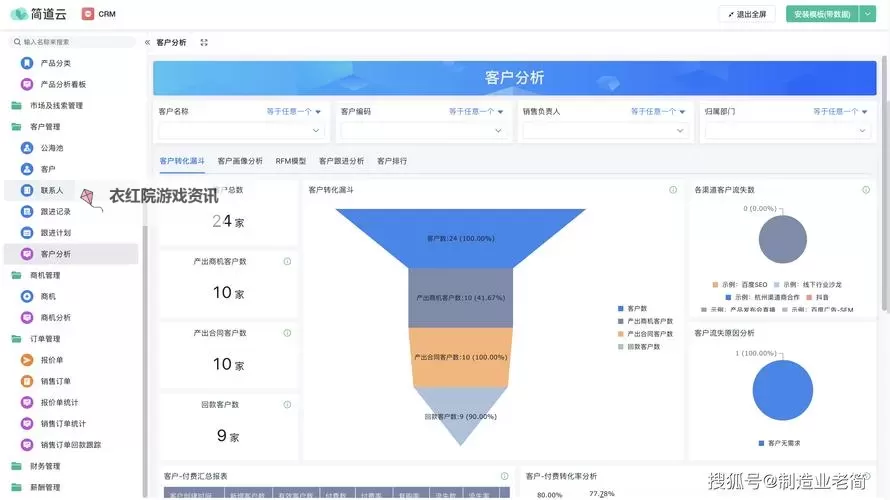Screen dimensions: 890x500
Task: Open the 跟进记录 icon
Action: point(27,211)
